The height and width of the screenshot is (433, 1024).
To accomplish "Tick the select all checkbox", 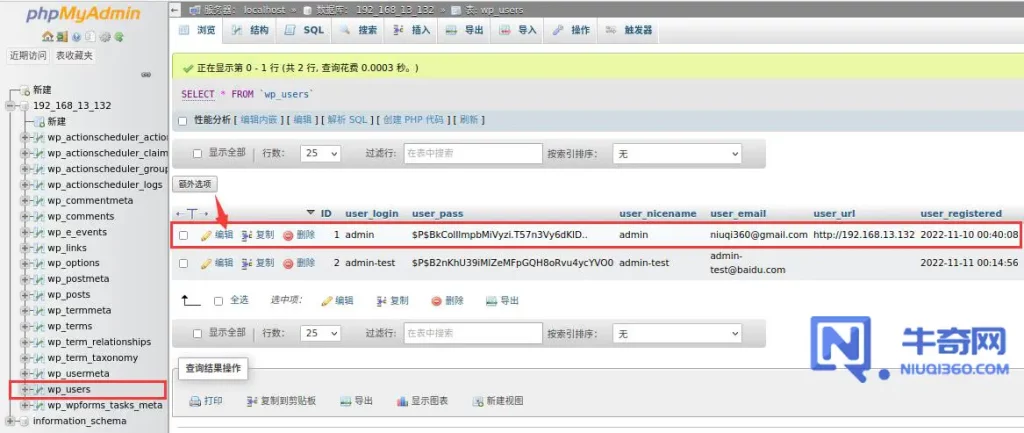I will (219, 301).
